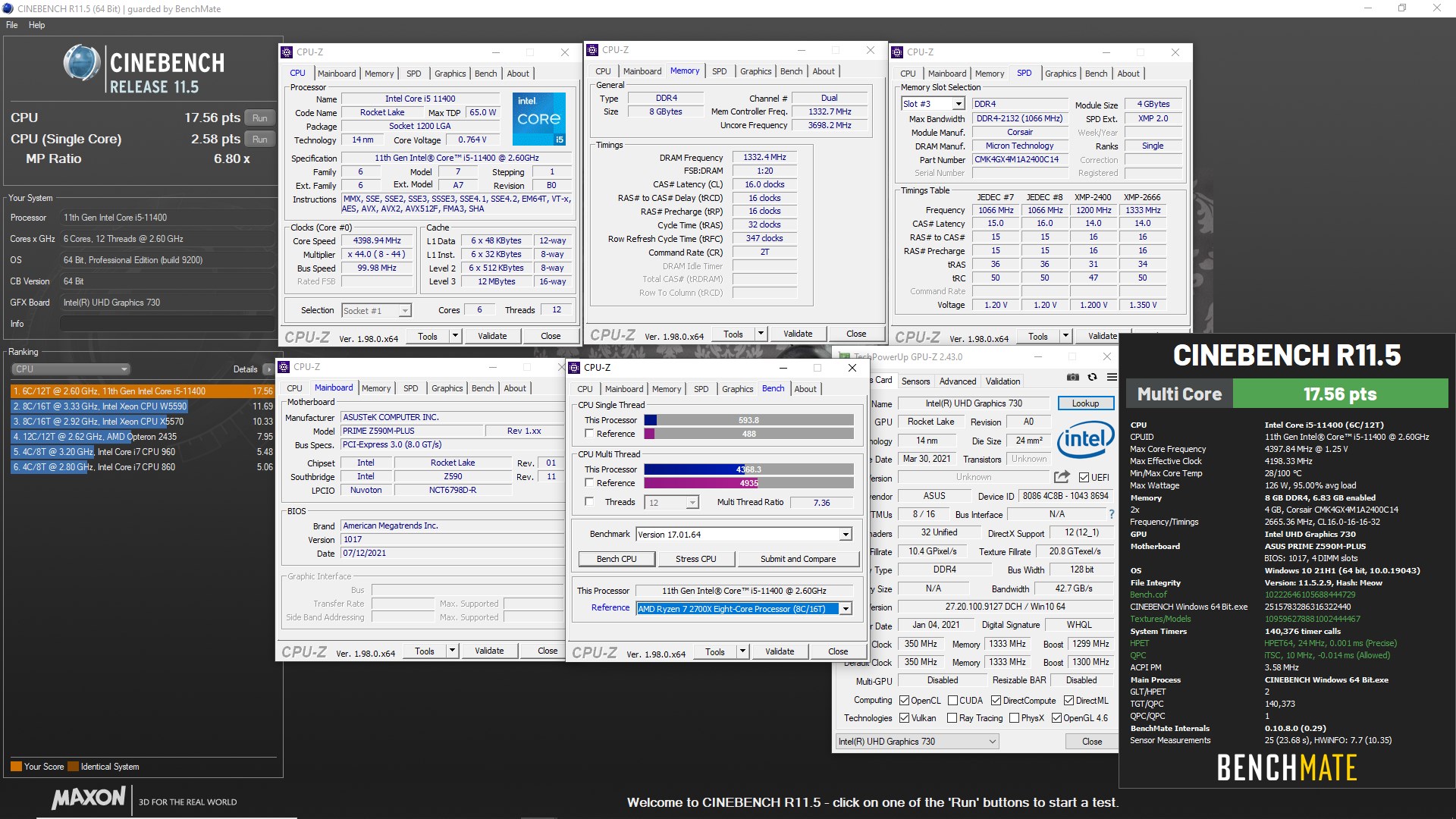Toggle the PhysX checkbox
The height and width of the screenshot is (819, 1456).
[x=1014, y=718]
